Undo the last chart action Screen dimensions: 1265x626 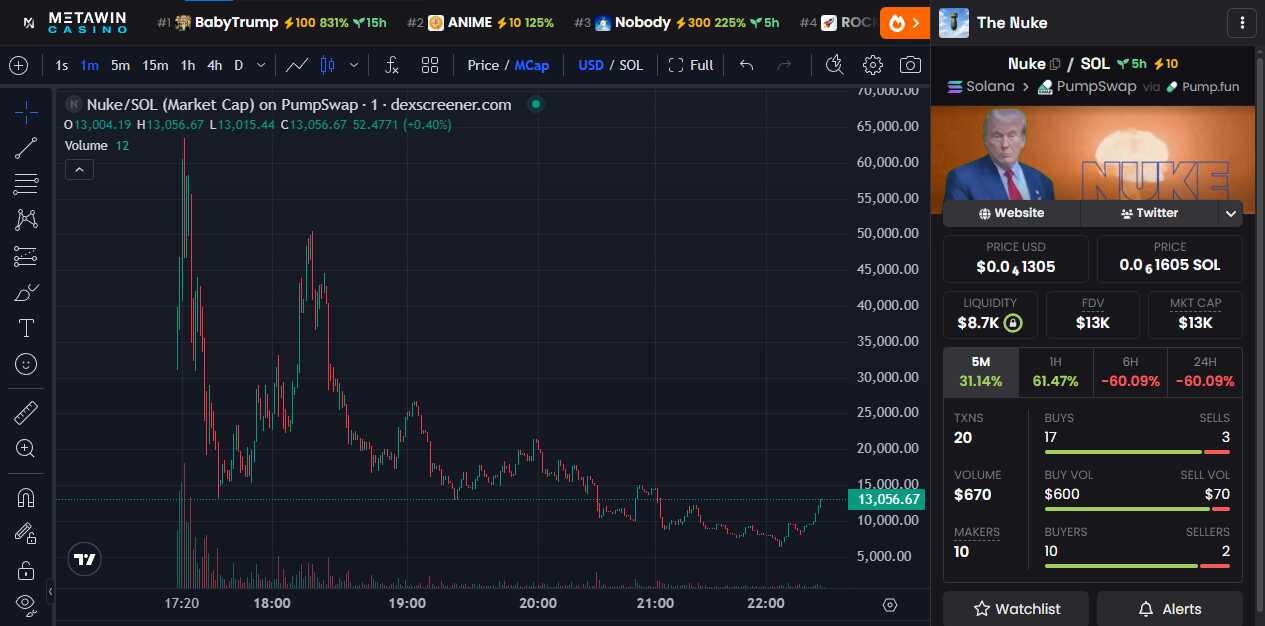[x=746, y=65]
